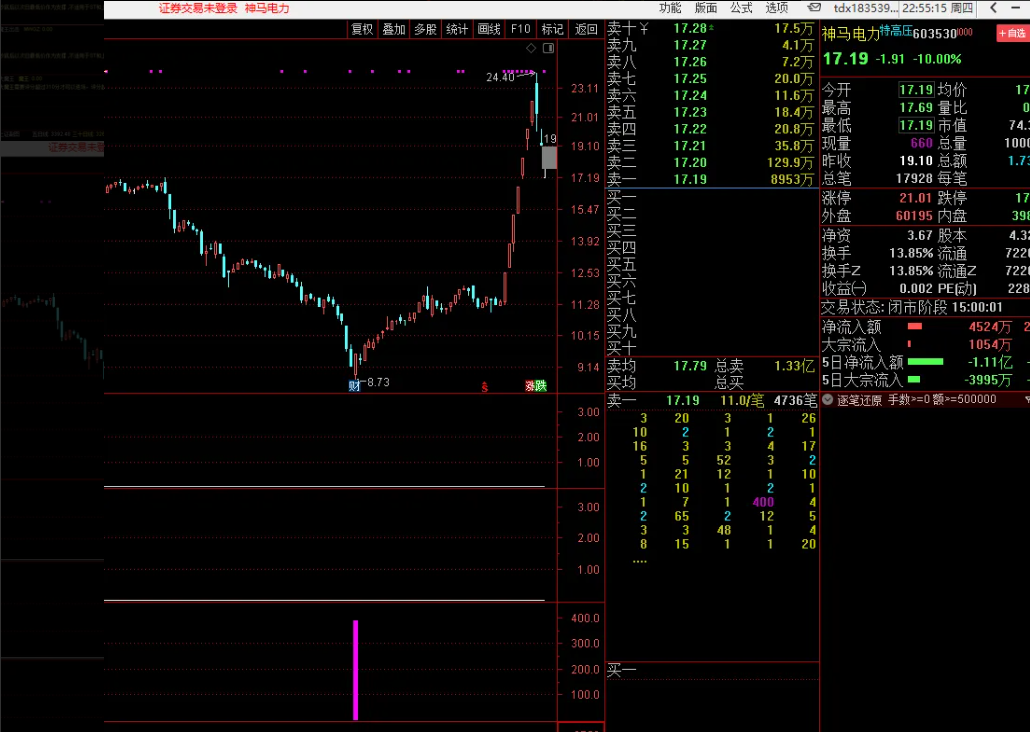Click the blue 财 marker under the chart
The height and width of the screenshot is (732, 1030).
point(354,386)
